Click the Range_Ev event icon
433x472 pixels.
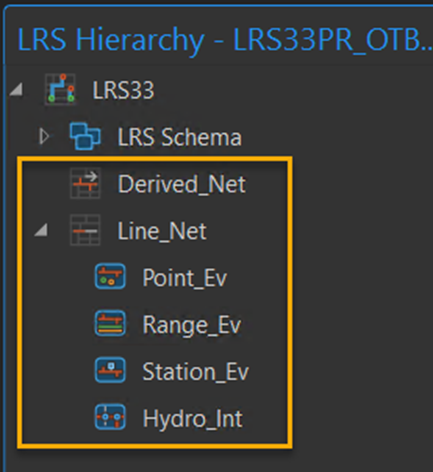pyautogui.click(x=110, y=323)
